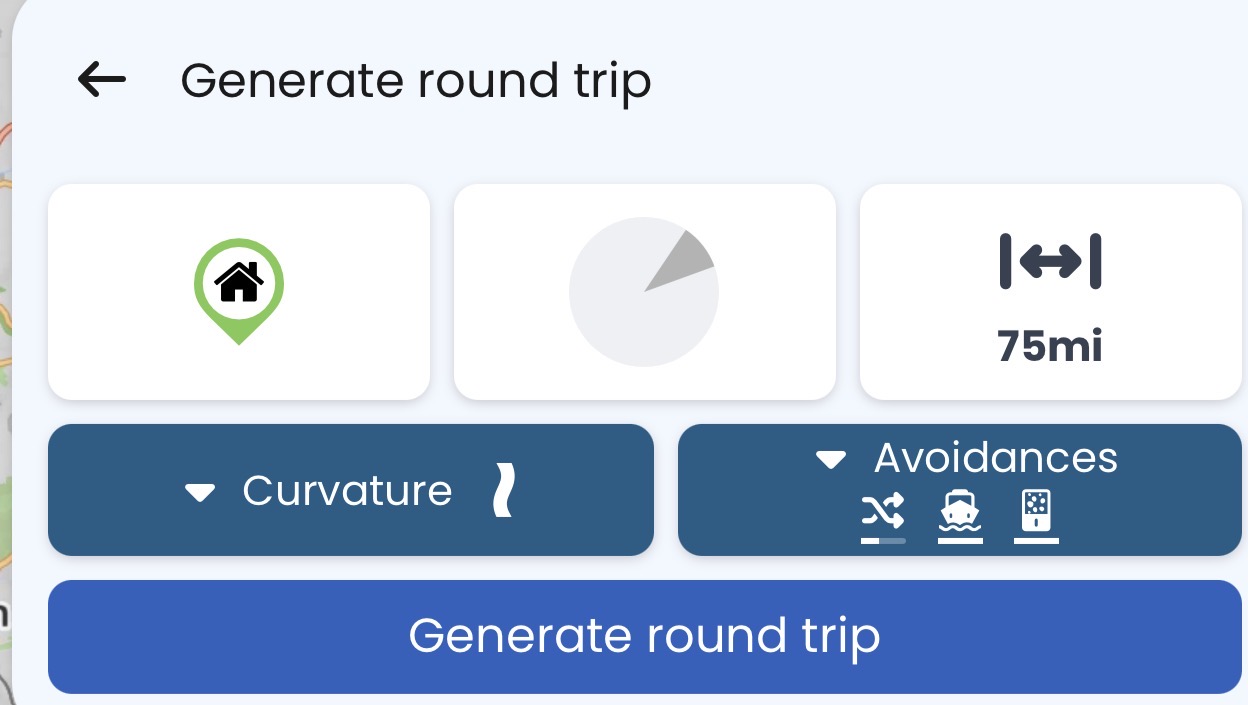Expand the Curvature dropdown arrow

[x=201, y=492]
